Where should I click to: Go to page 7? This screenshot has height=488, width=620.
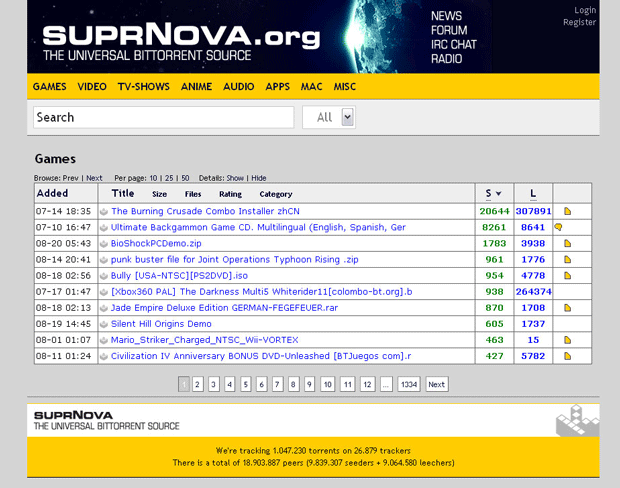[x=278, y=384]
